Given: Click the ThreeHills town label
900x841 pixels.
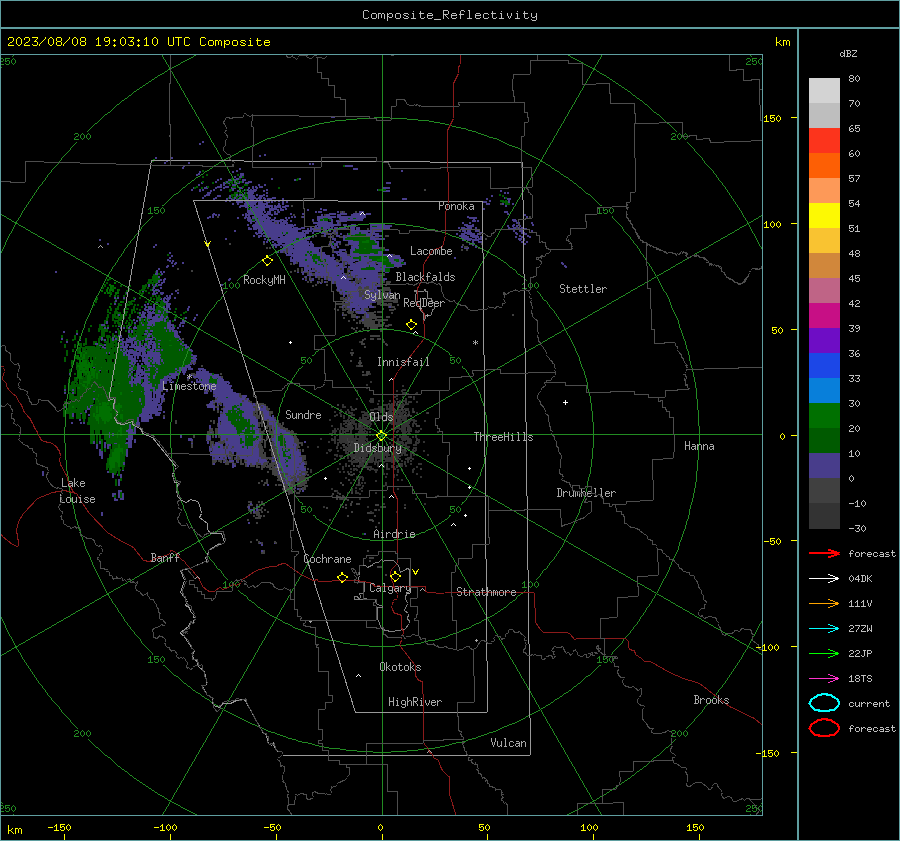Looking at the screenshot, I should pyautogui.click(x=503, y=437).
